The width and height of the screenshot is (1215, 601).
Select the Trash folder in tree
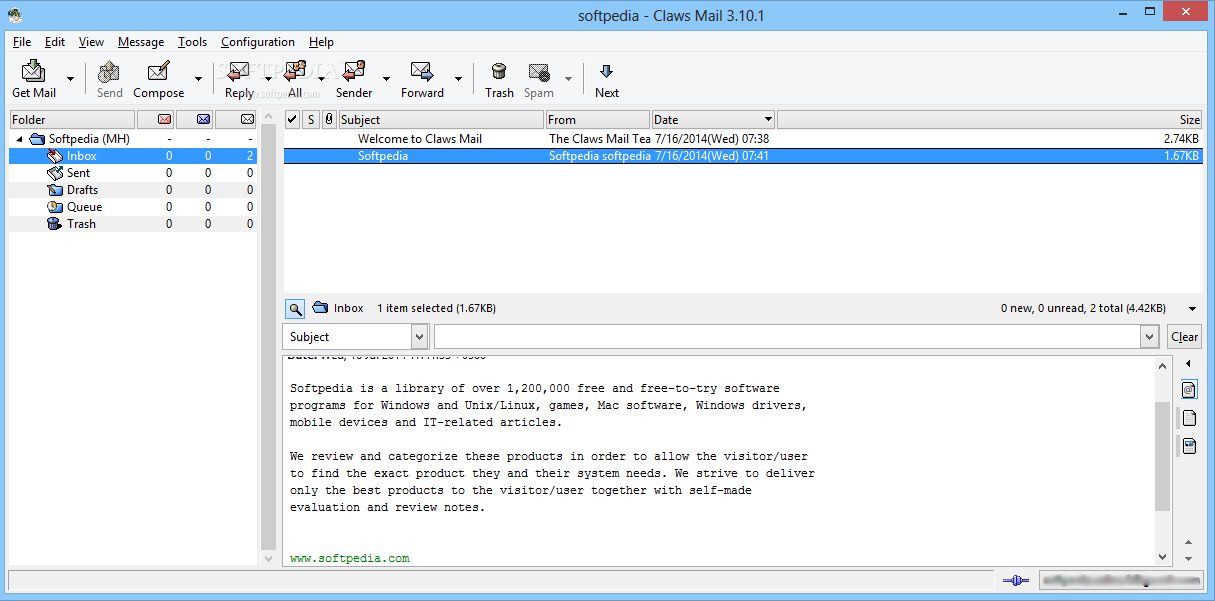(x=133, y=224)
